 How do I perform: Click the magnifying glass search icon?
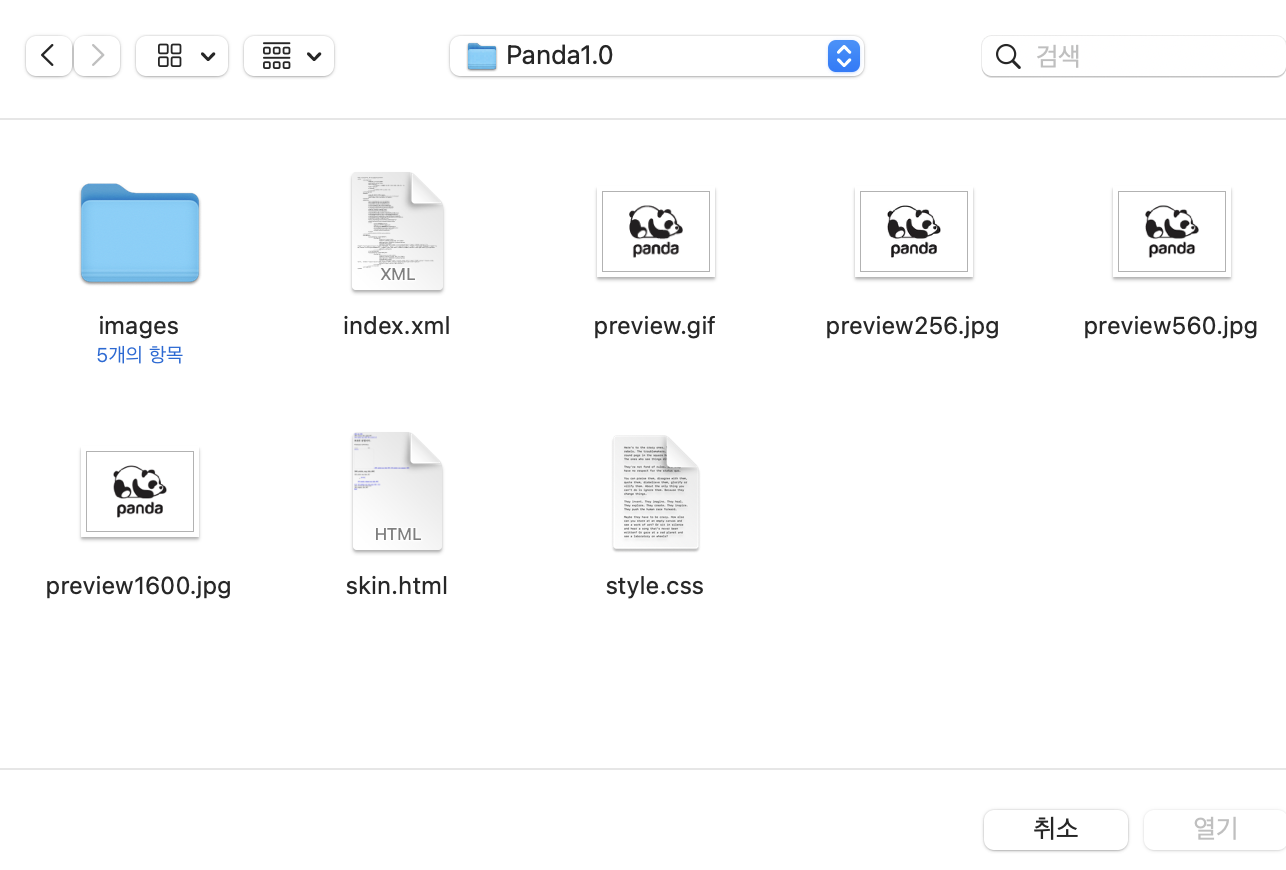1008,56
